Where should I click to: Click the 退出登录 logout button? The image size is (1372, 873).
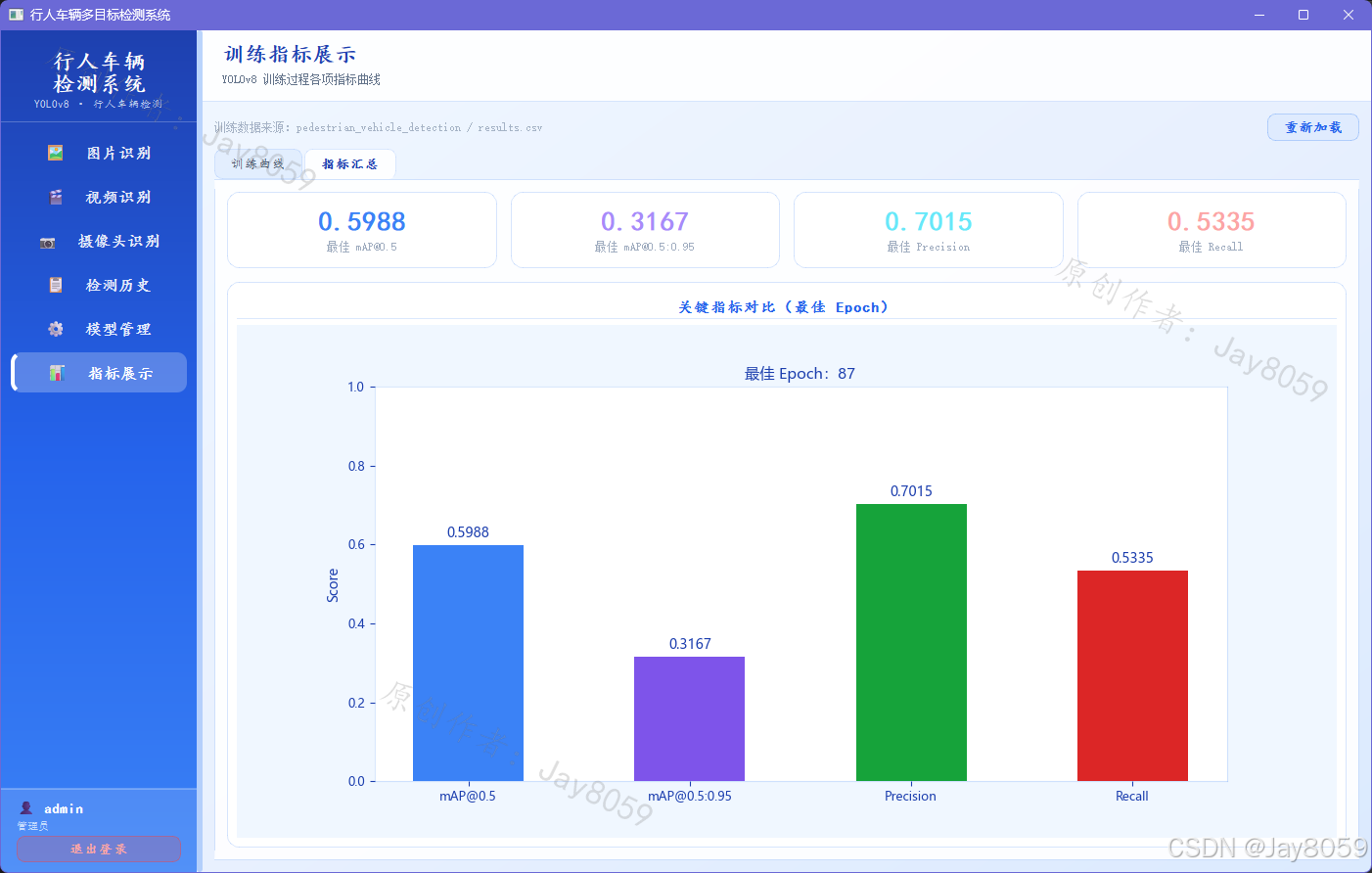pos(99,850)
